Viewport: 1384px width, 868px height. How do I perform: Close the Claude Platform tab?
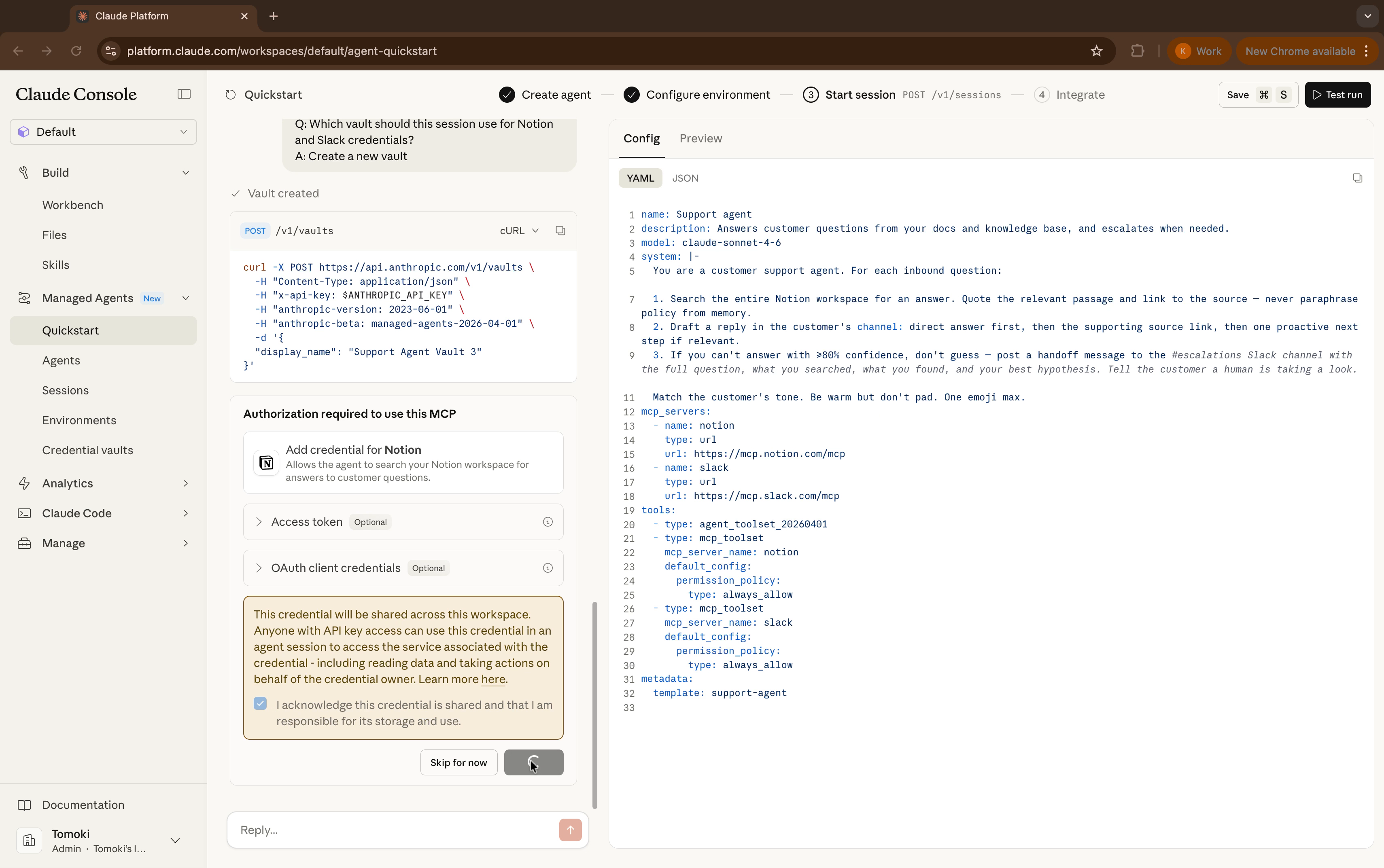point(244,16)
